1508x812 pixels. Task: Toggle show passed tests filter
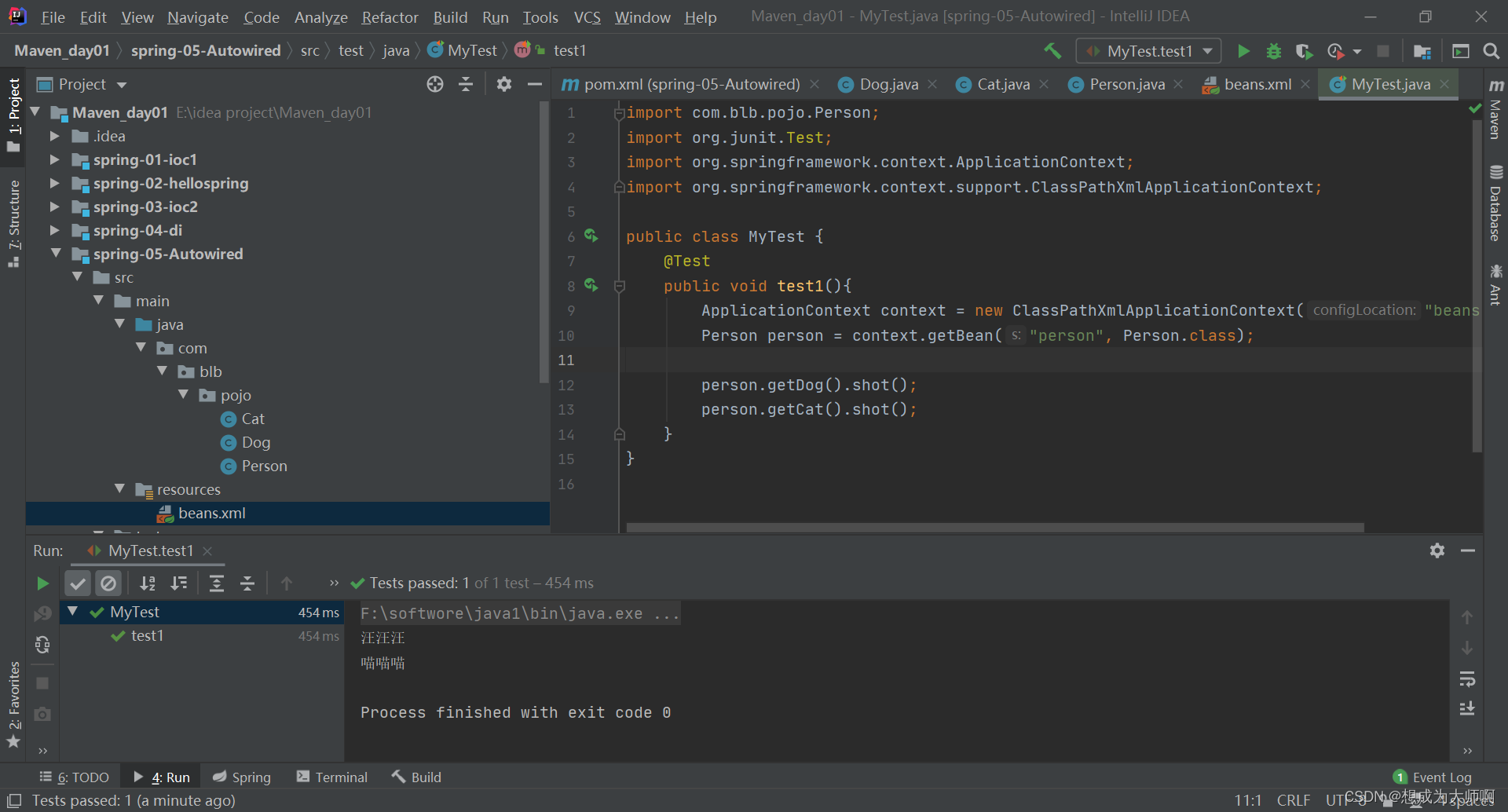(x=78, y=583)
